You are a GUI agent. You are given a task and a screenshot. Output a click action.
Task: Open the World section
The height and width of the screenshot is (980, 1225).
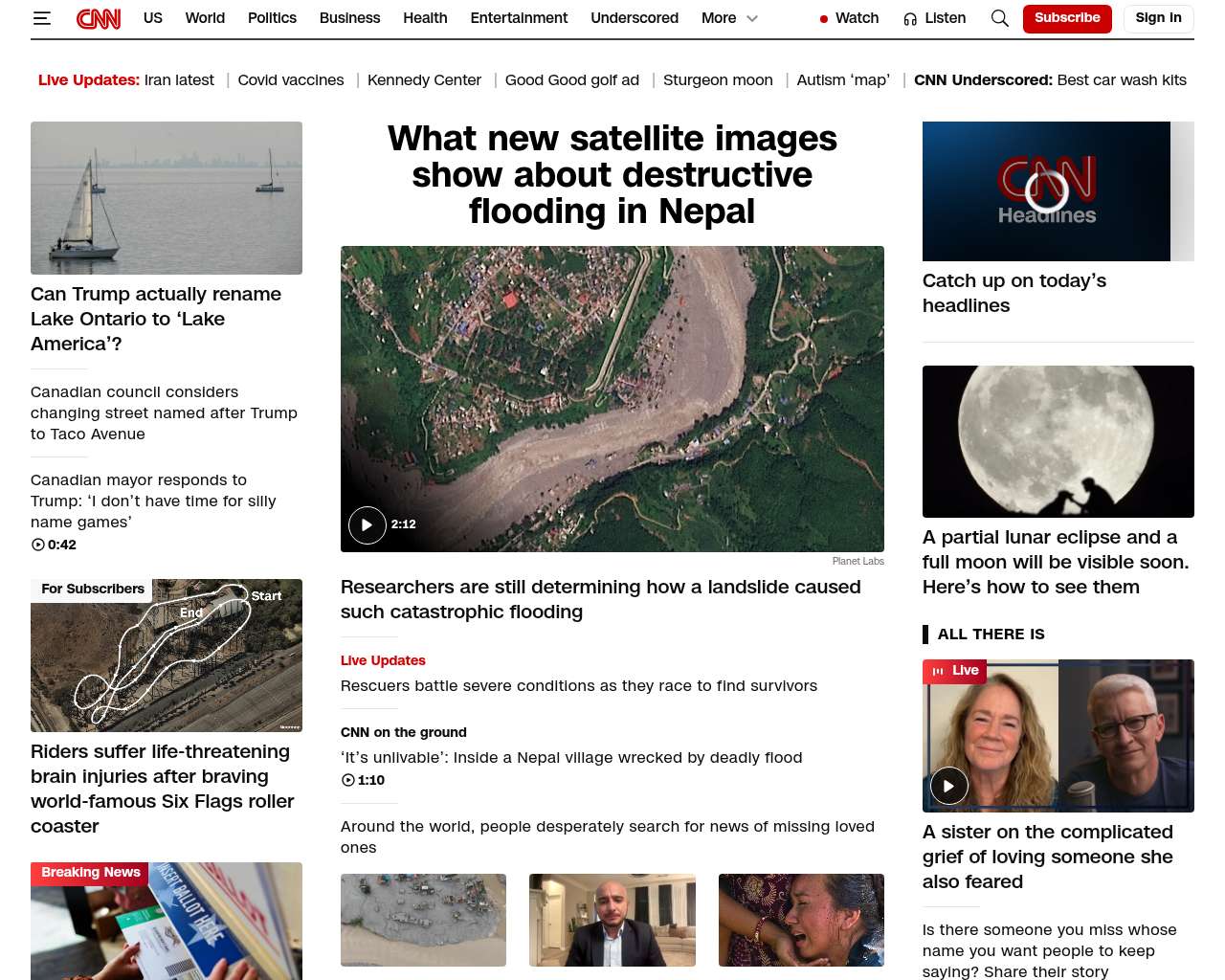pyautogui.click(x=205, y=18)
